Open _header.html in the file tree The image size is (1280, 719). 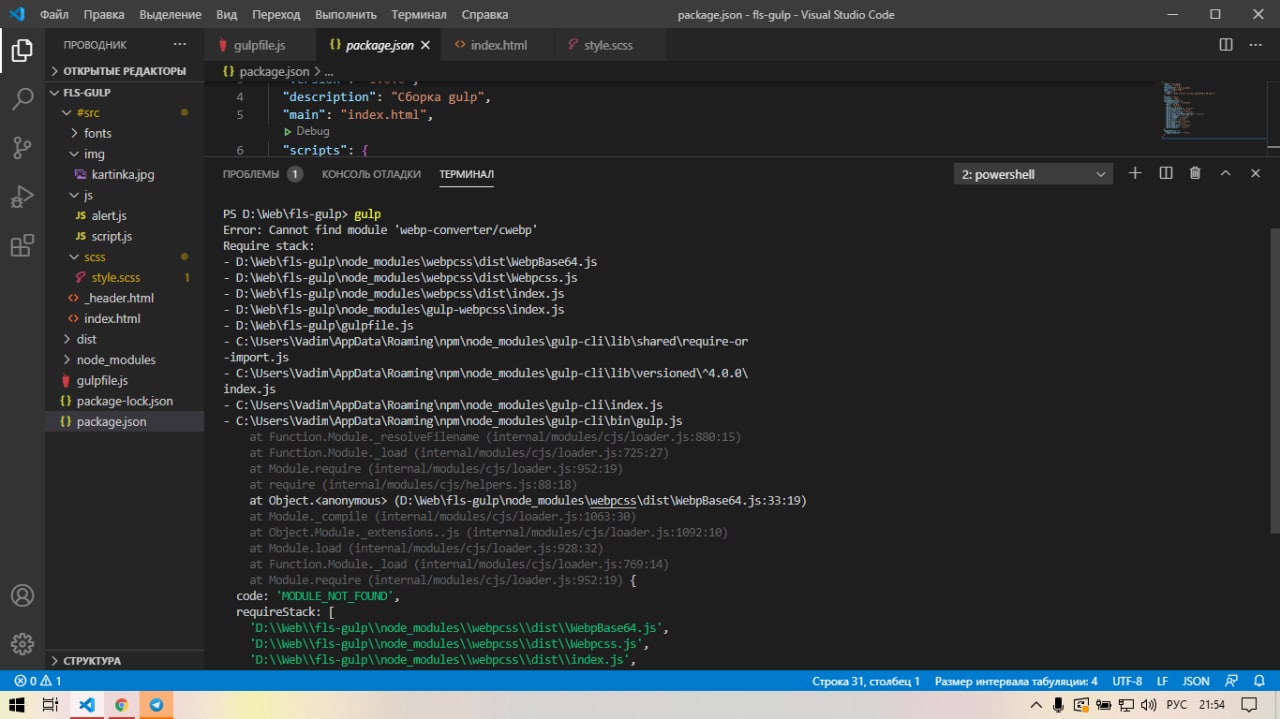(x=125, y=298)
